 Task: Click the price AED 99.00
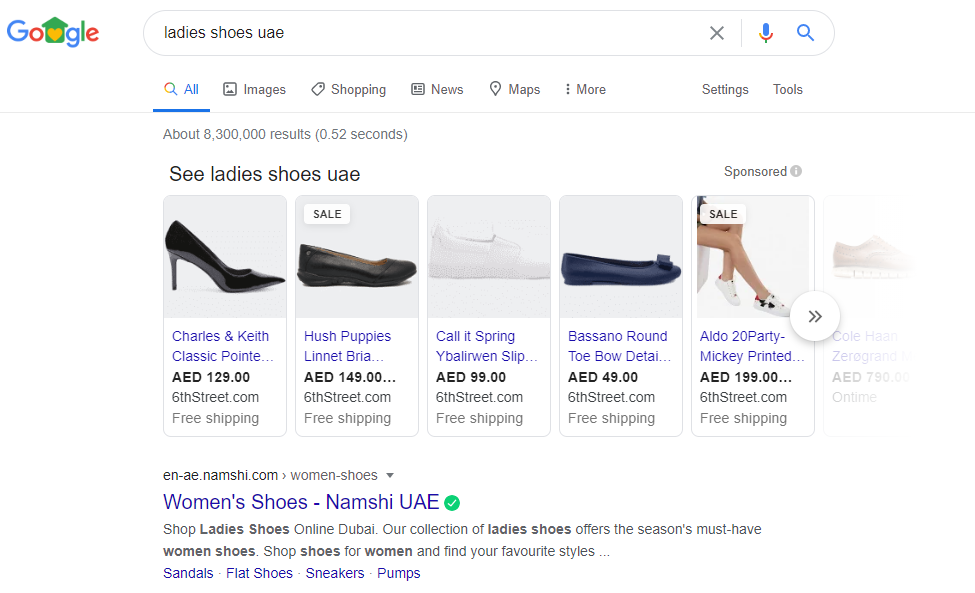tap(471, 377)
